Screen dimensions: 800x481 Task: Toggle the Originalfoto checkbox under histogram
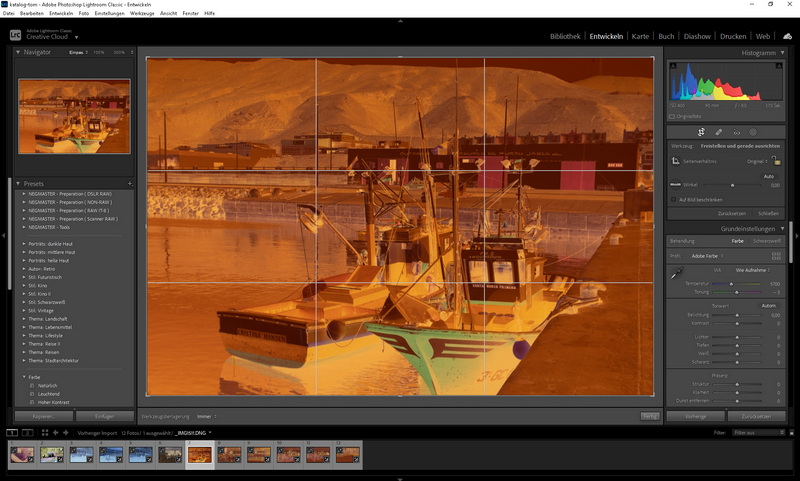(x=673, y=116)
